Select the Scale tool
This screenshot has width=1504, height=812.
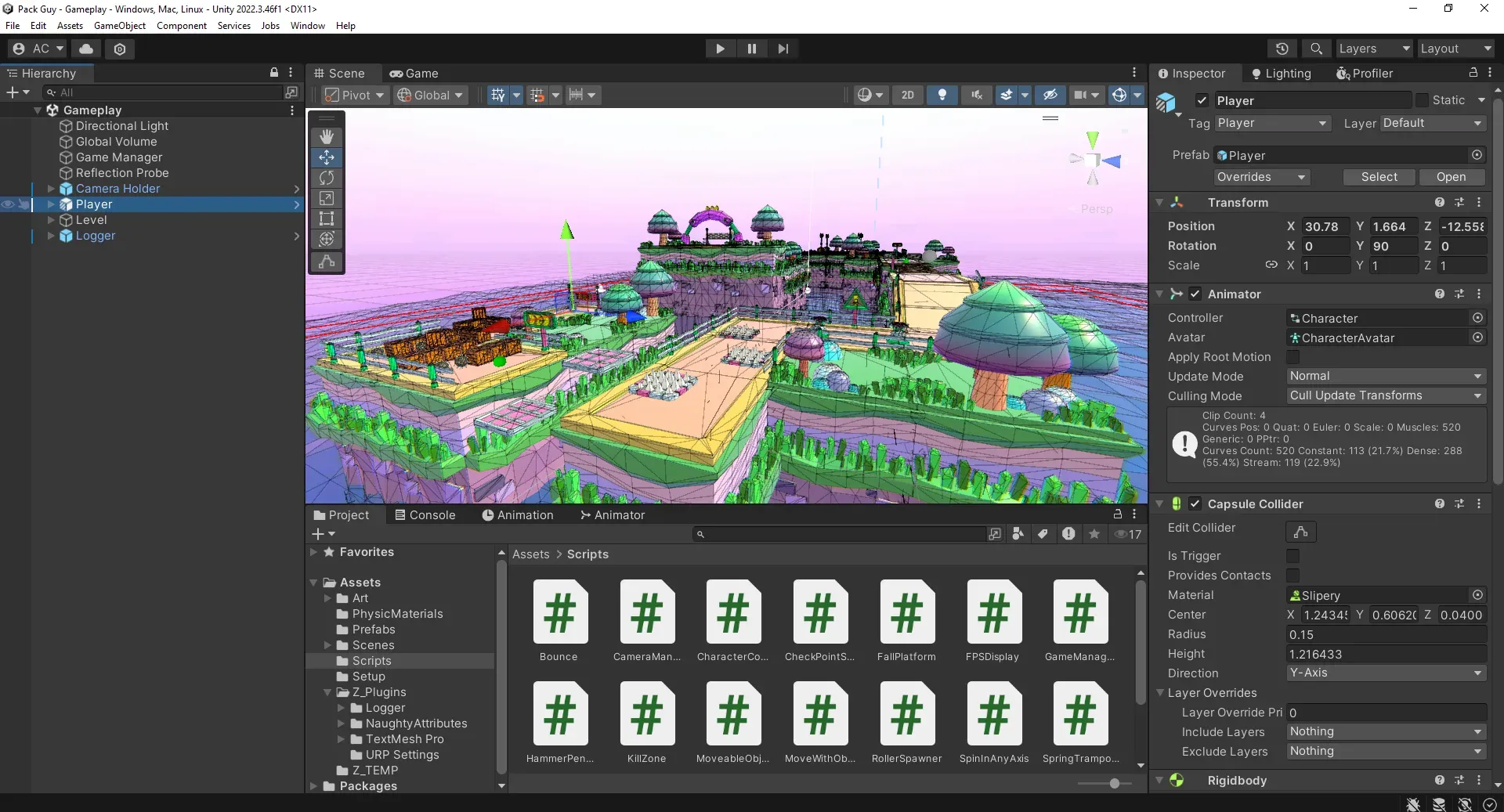pos(327,198)
